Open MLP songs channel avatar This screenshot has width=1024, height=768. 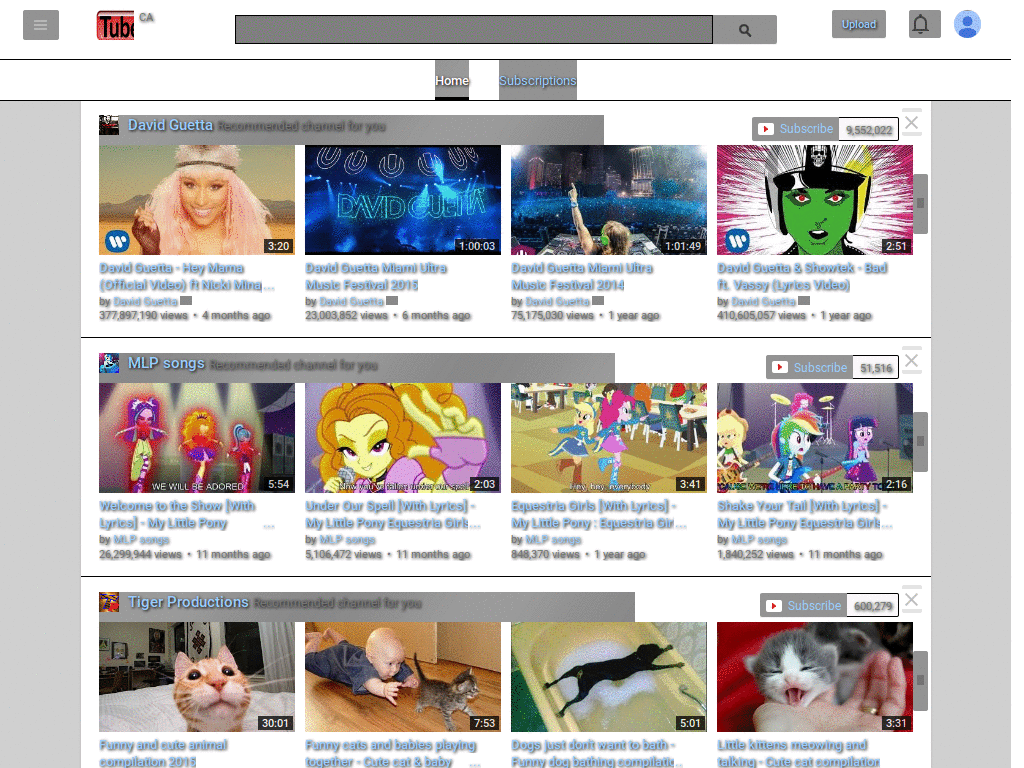pos(109,363)
